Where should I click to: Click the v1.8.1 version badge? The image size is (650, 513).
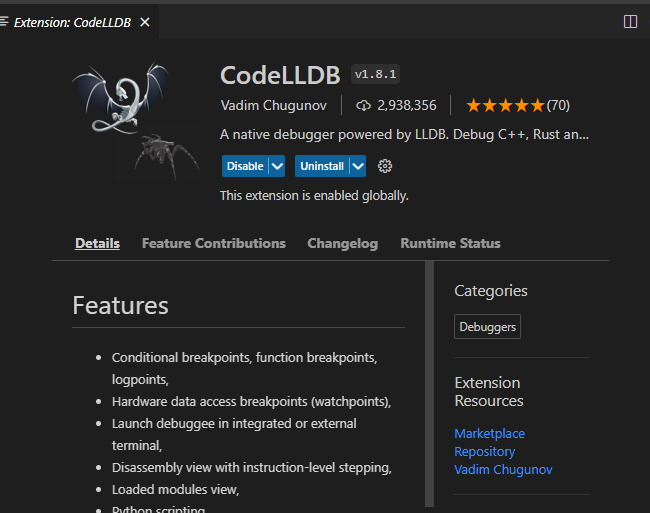pyautogui.click(x=376, y=74)
